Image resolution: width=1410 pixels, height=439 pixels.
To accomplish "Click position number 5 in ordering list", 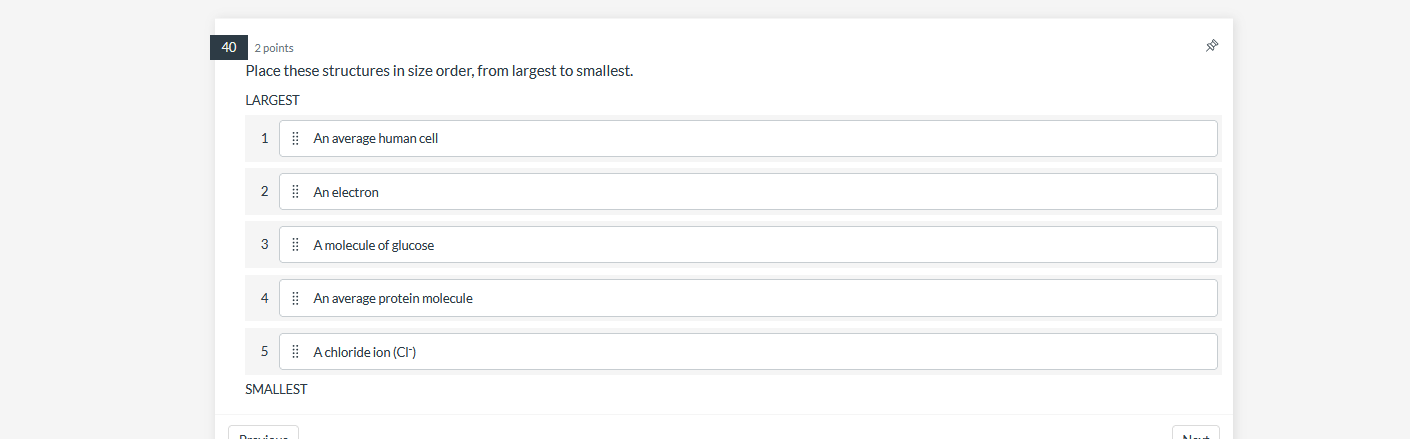I will 264,352.
